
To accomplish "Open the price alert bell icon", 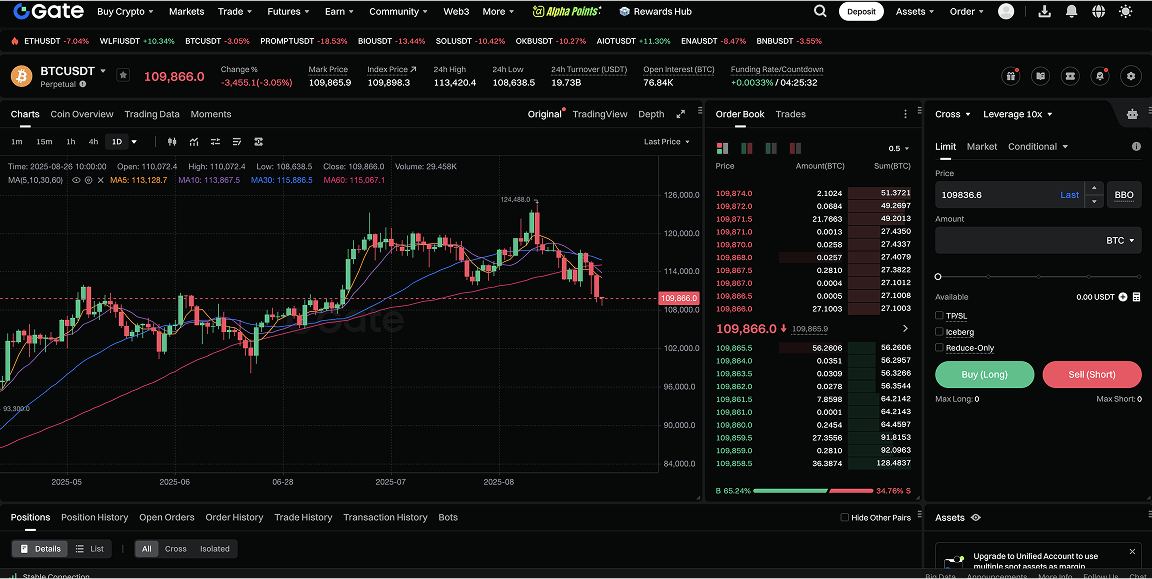I will [1100, 76].
